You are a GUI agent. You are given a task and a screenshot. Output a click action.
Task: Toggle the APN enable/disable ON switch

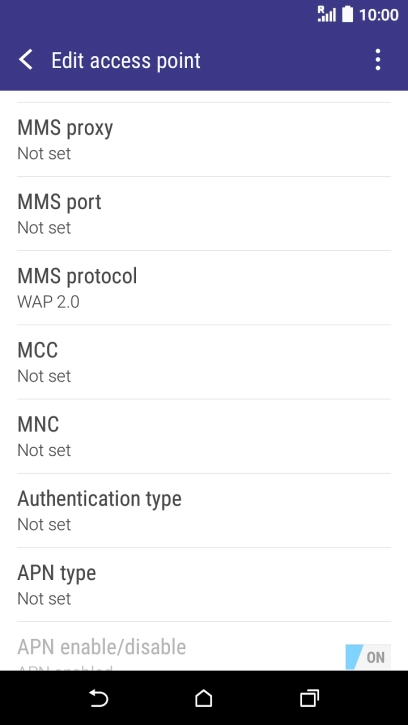(368, 657)
